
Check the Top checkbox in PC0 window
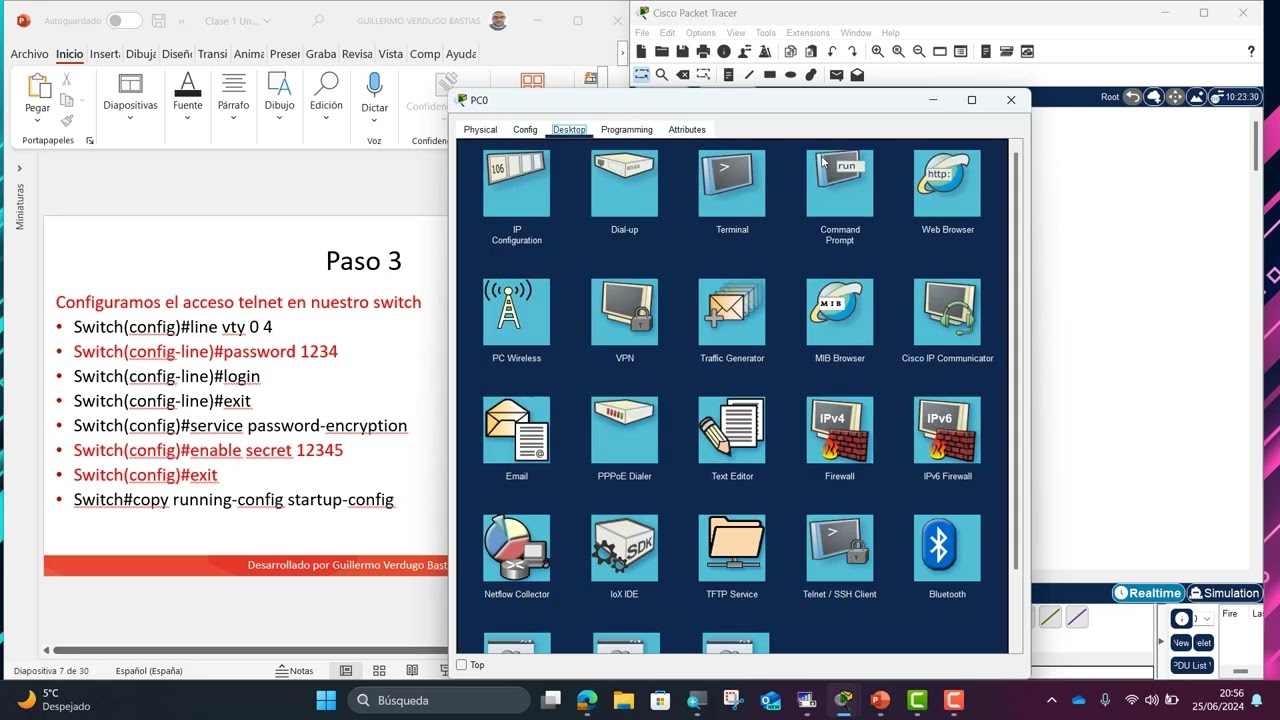point(461,665)
